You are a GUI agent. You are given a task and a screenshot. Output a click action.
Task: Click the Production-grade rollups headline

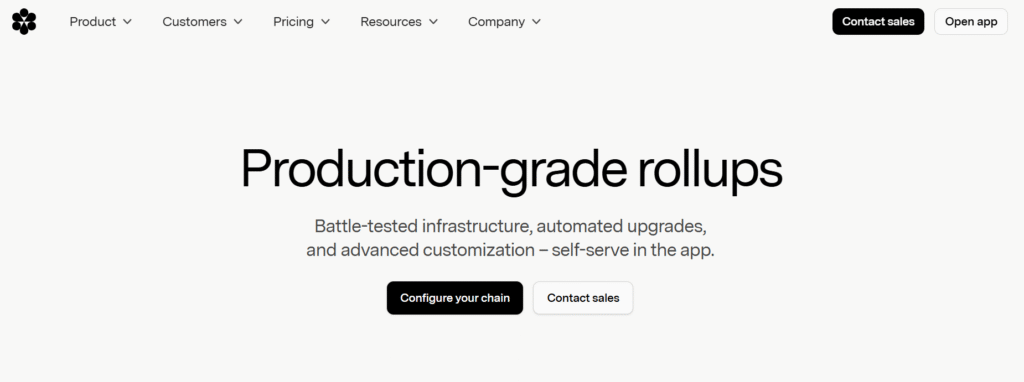click(511, 170)
